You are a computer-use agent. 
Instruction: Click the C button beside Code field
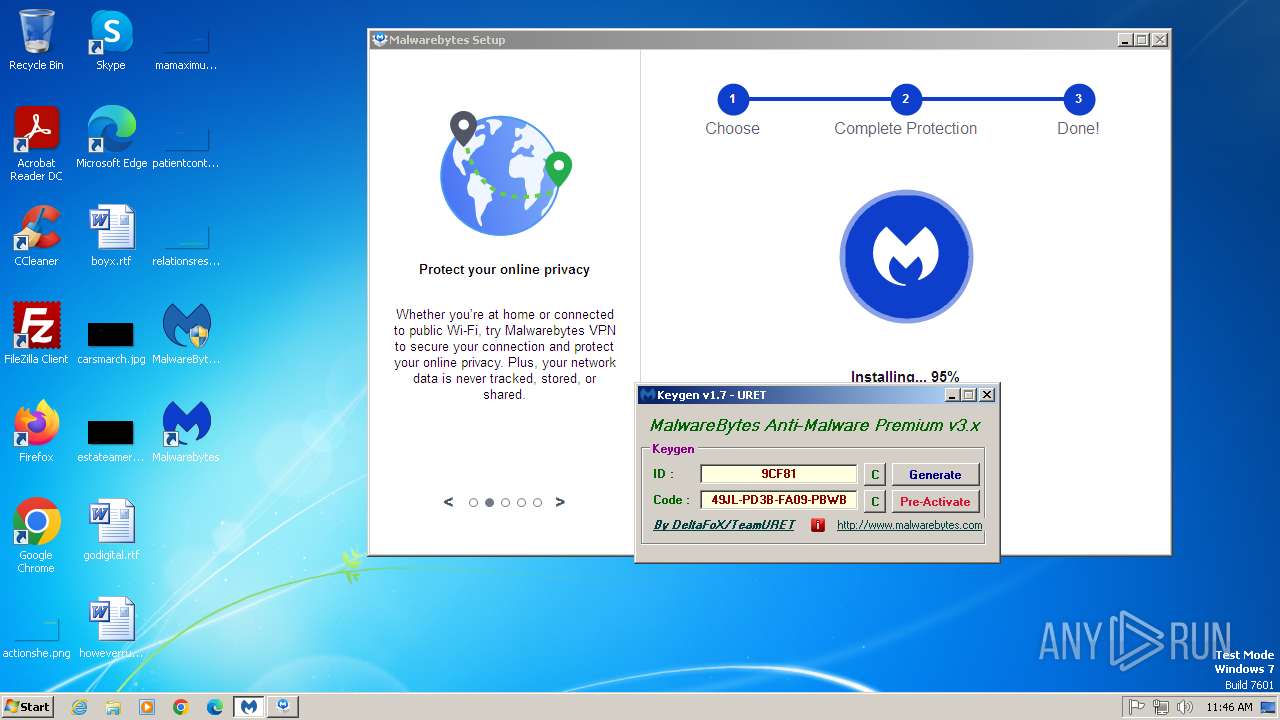click(874, 501)
